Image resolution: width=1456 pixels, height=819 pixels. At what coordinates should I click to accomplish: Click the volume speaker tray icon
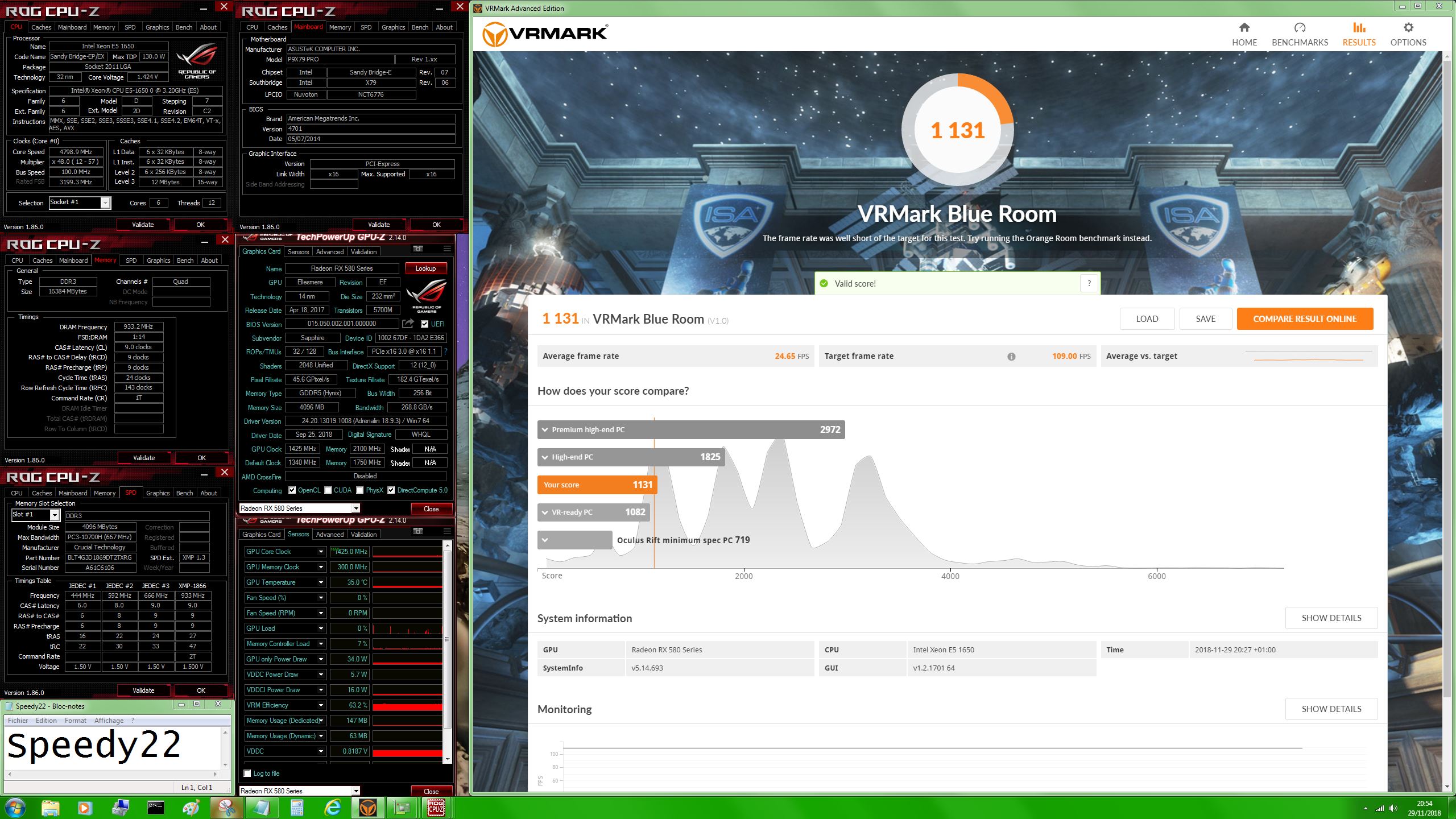(1393, 808)
